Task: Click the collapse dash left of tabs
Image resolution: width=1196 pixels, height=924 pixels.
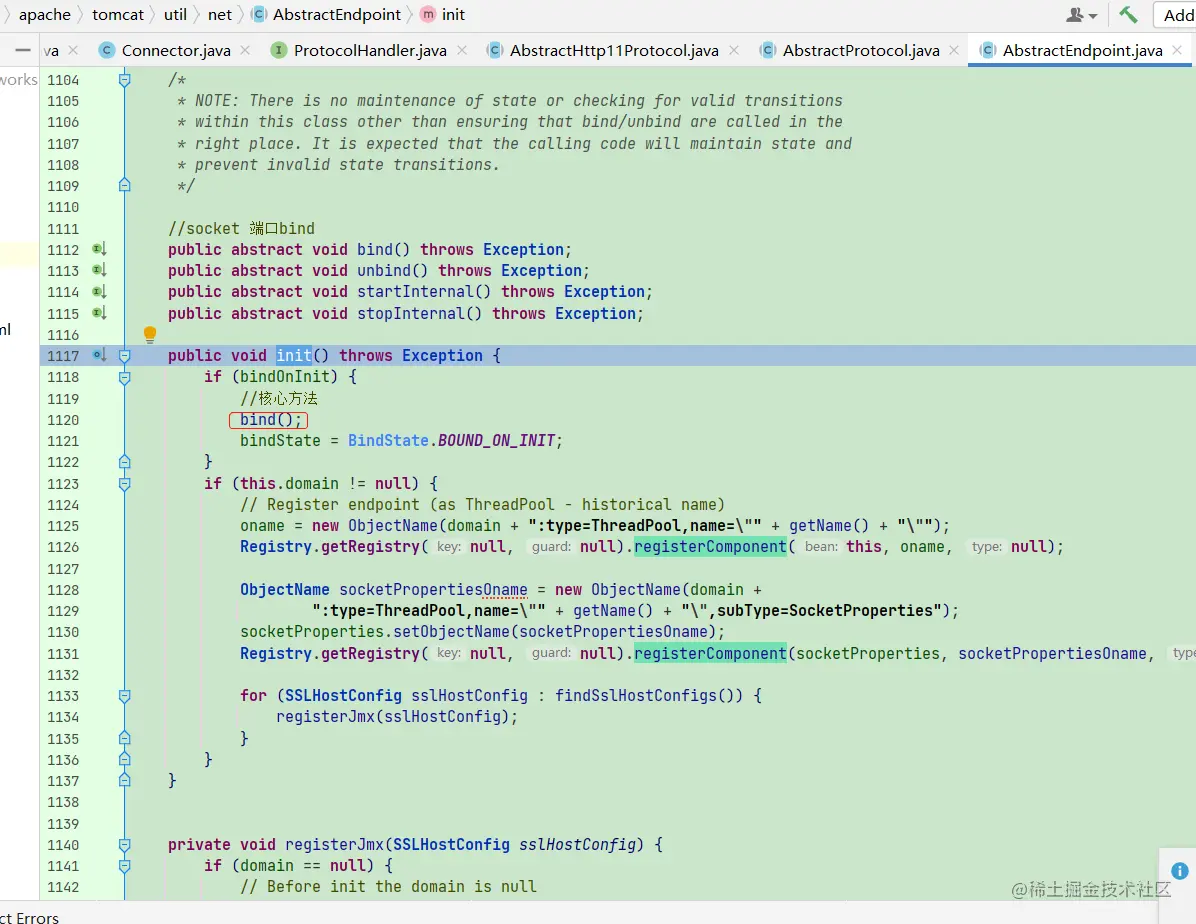Action: [23, 50]
